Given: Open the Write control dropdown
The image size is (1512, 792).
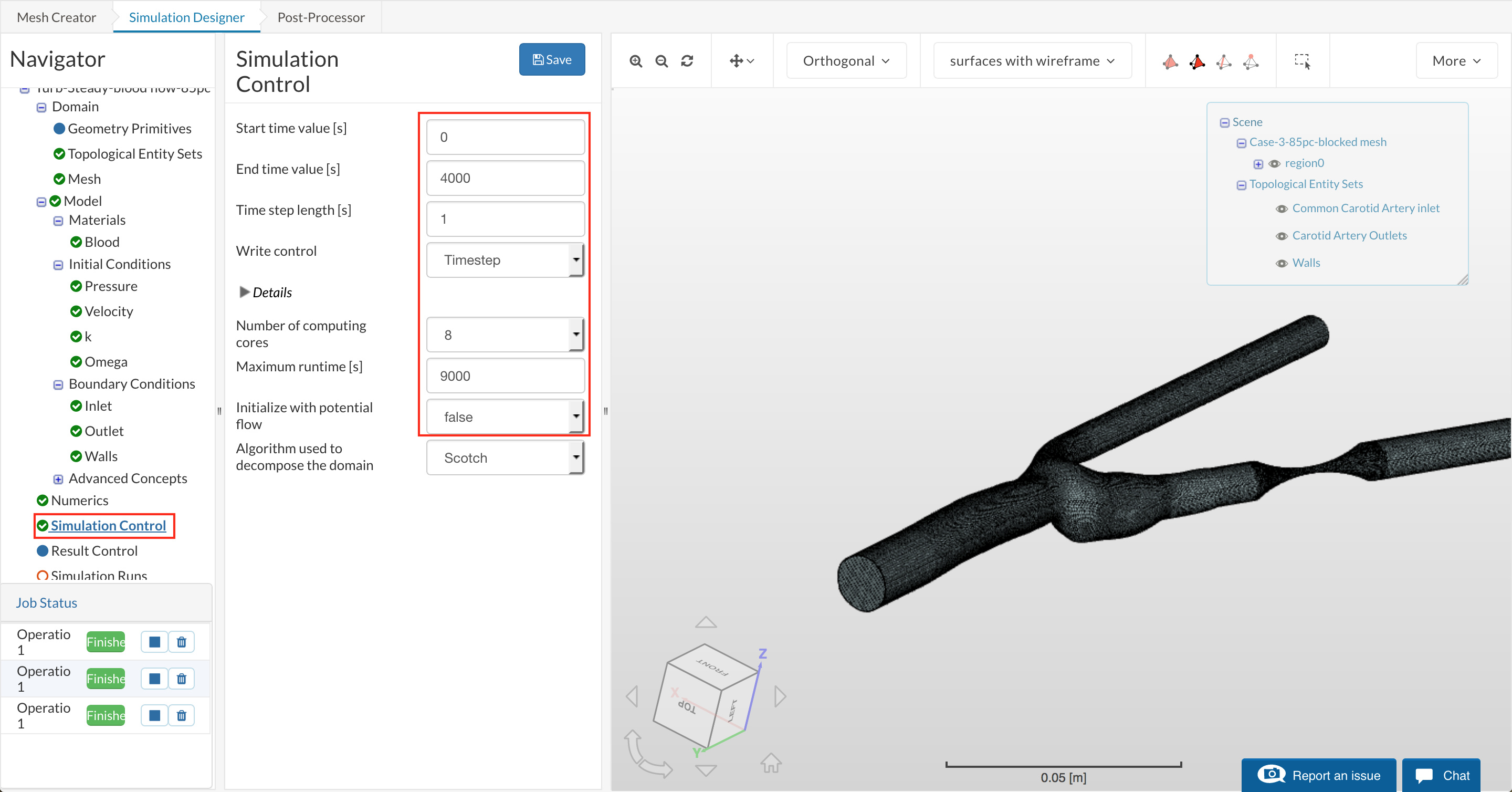Looking at the screenshot, I should tap(505, 259).
